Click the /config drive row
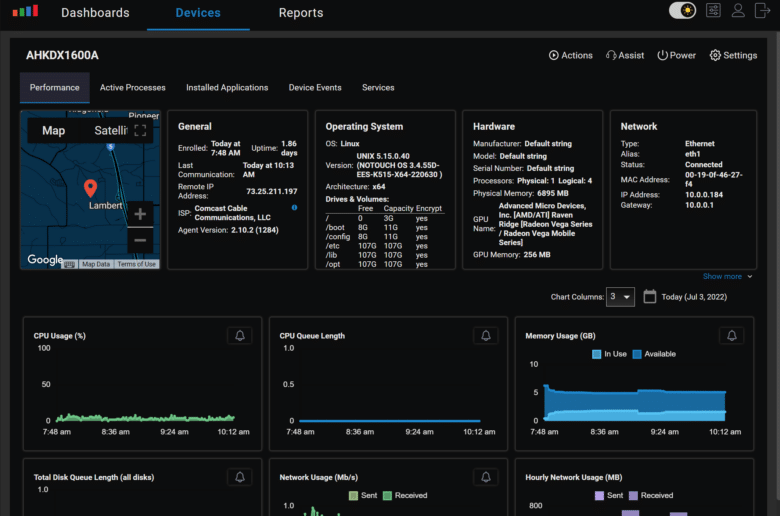This screenshot has height=516, width=780. (x=385, y=237)
